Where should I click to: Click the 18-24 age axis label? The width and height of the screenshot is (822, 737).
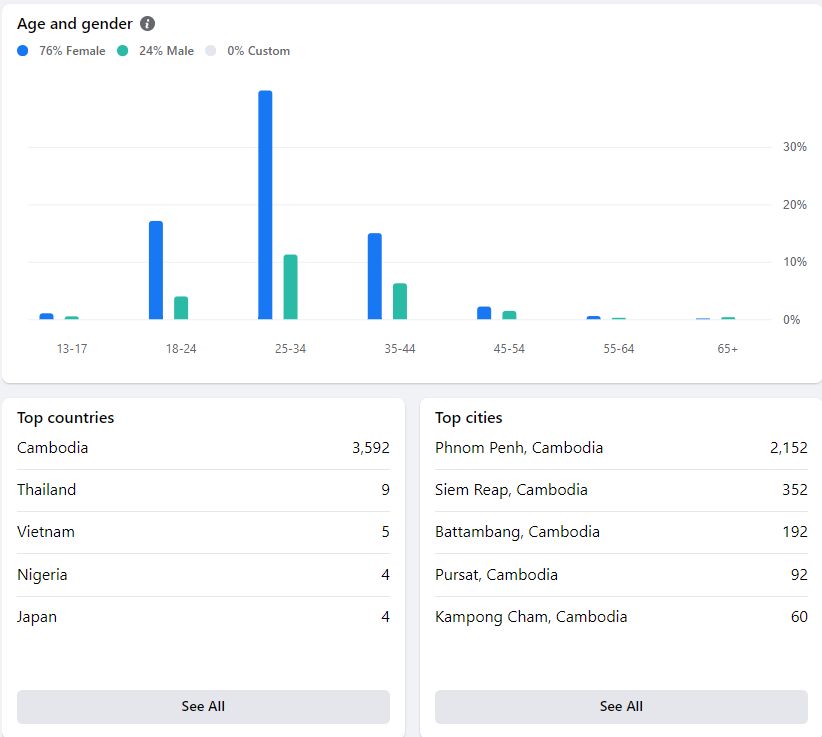coord(181,349)
